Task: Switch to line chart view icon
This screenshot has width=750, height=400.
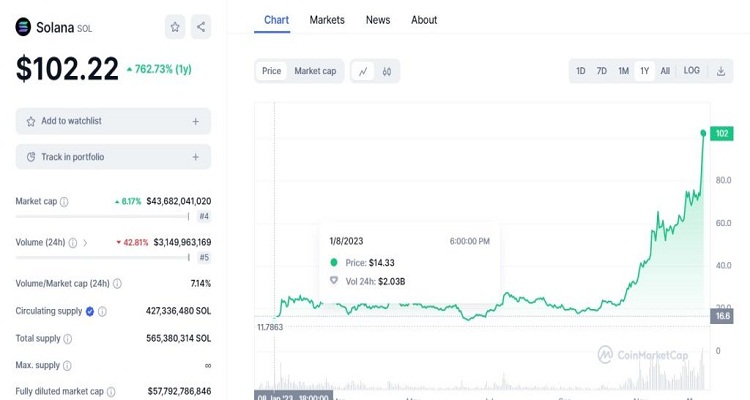Action: (x=362, y=71)
